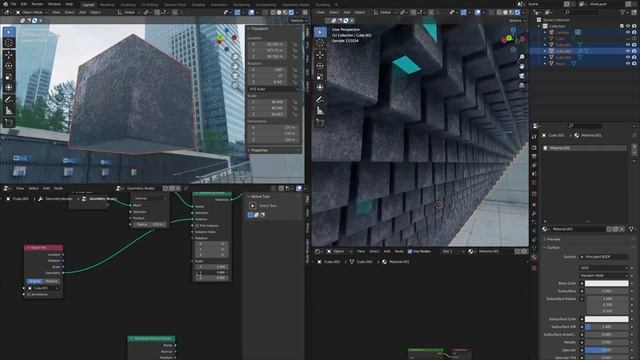Activate the Scale tool in right viewport

(320, 77)
